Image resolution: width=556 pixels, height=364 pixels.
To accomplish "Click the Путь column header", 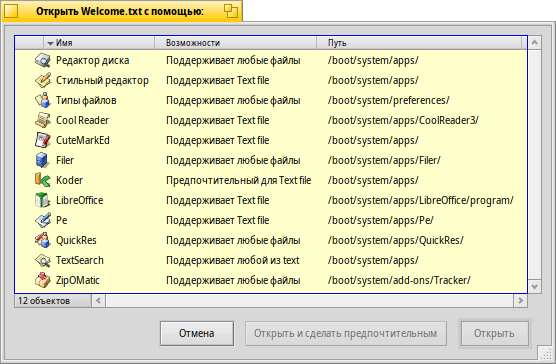I will (419, 43).
